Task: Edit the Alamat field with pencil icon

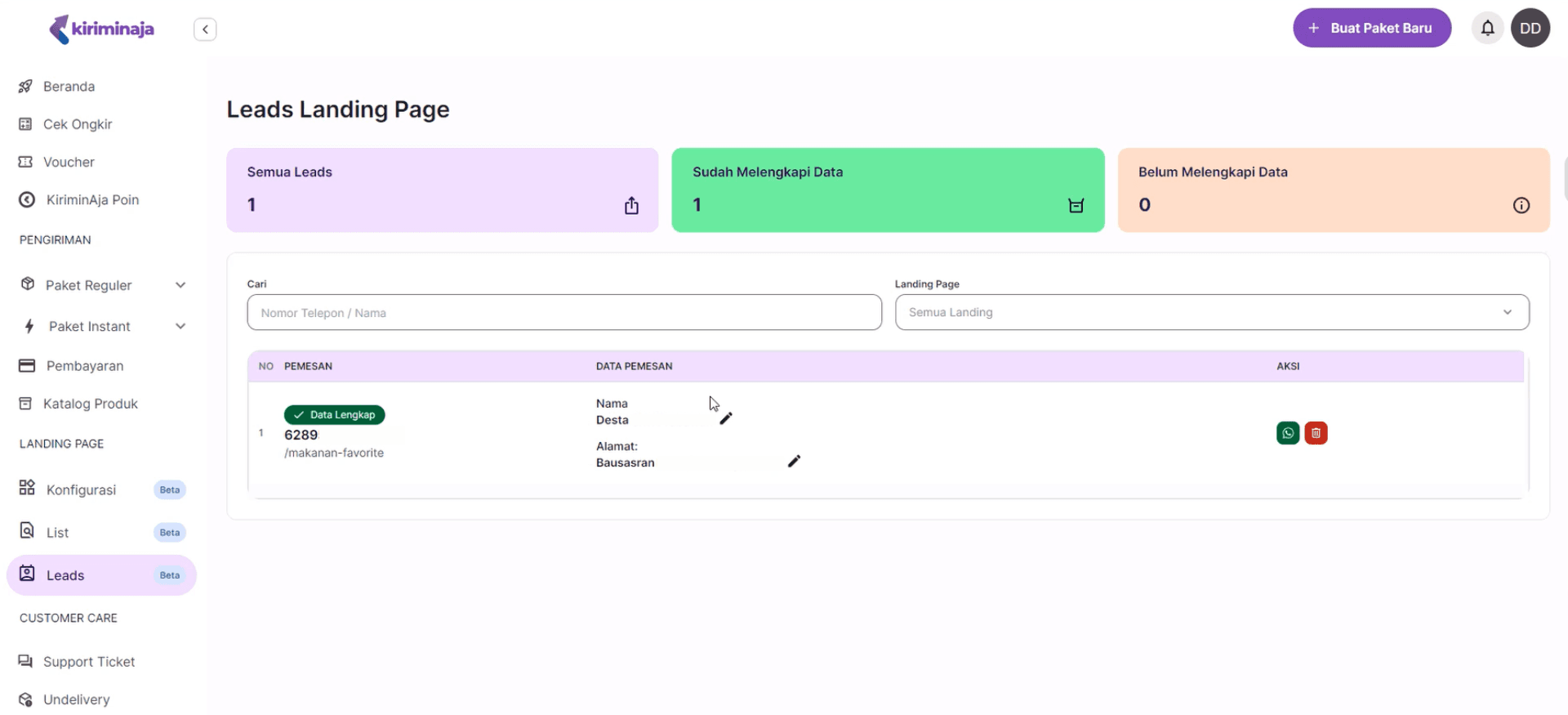Action: 794,462
